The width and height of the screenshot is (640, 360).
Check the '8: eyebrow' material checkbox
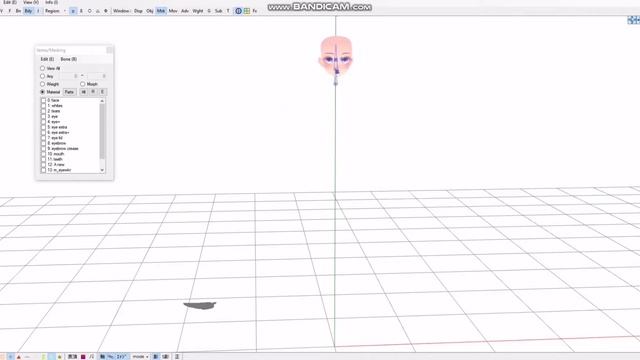pos(43,143)
